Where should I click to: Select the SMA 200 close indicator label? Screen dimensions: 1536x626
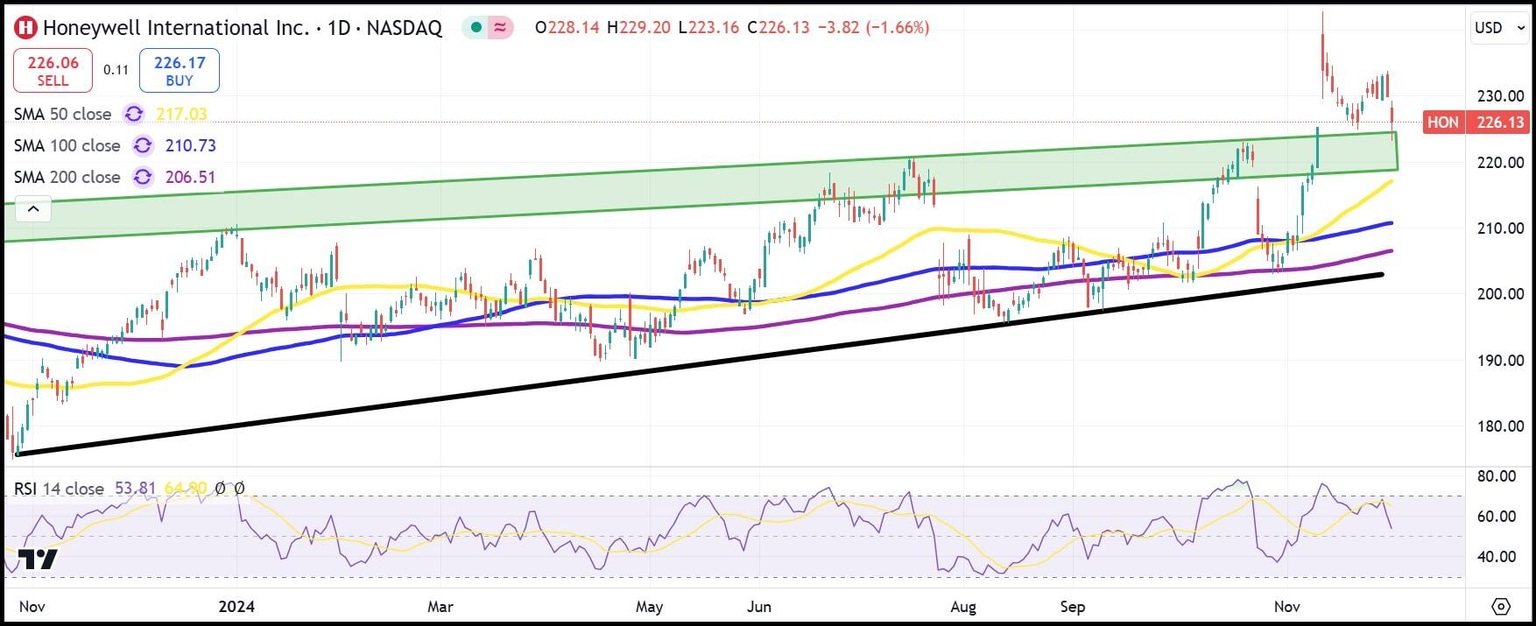[66, 178]
